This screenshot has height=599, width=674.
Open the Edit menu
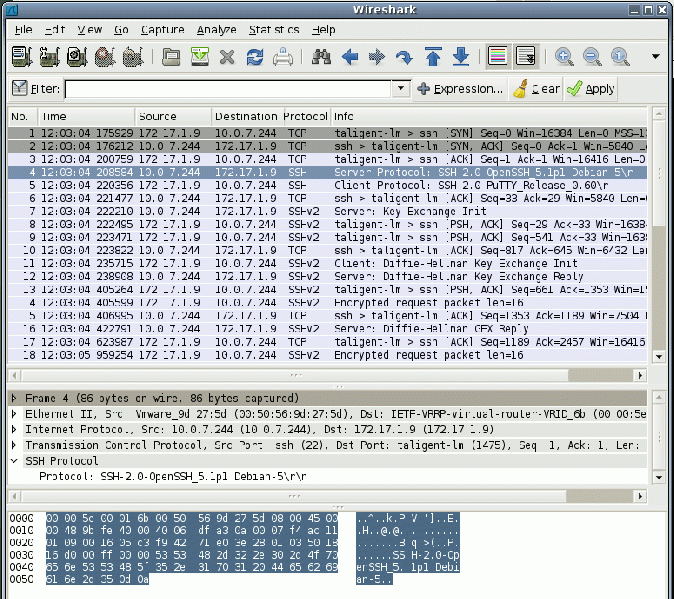pyautogui.click(x=55, y=30)
